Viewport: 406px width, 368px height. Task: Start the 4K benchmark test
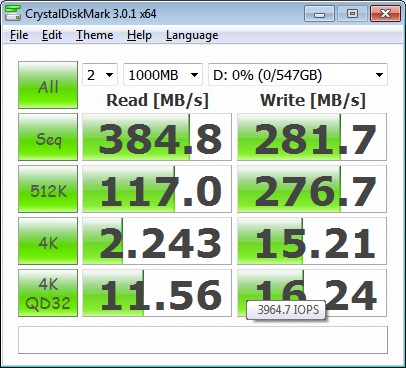[x=48, y=241]
